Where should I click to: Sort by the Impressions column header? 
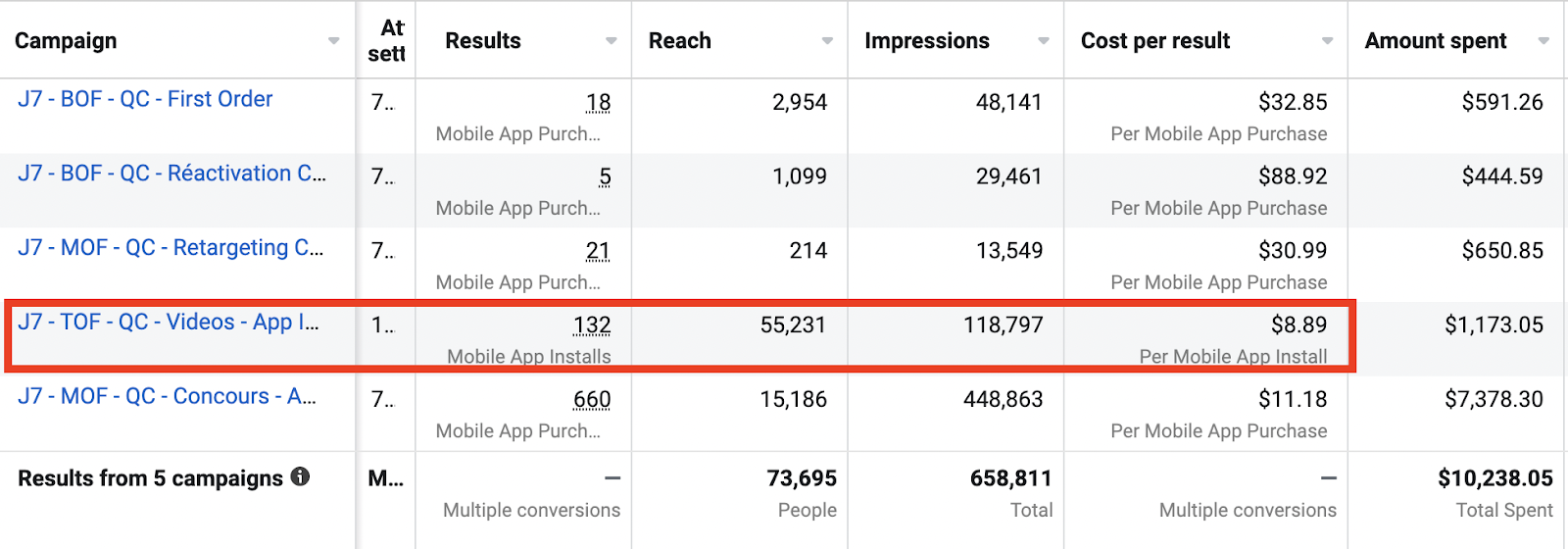pyautogui.click(x=927, y=41)
